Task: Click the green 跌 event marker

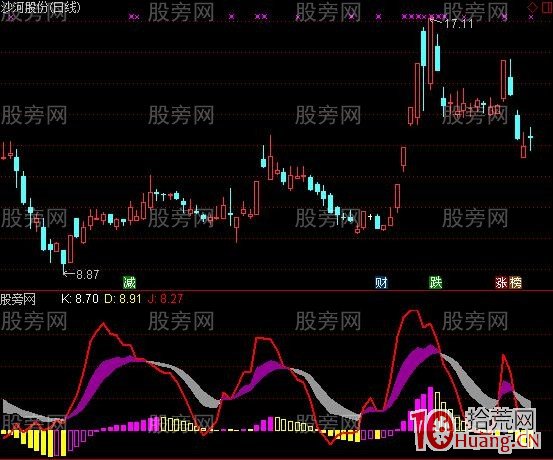Action: point(435,283)
